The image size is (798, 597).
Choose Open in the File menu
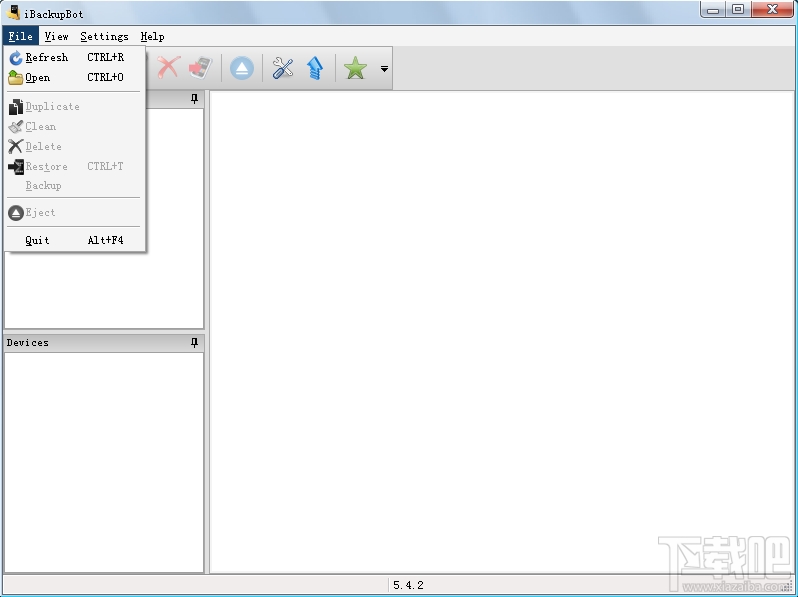coord(74,77)
